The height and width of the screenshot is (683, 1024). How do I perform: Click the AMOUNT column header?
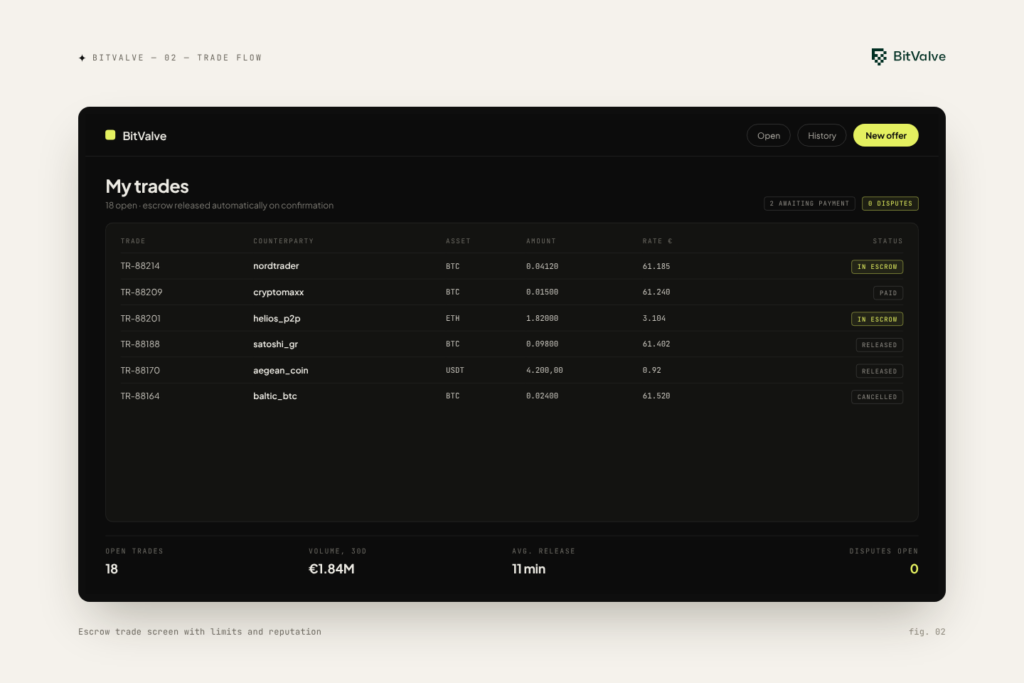(x=541, y=241)
